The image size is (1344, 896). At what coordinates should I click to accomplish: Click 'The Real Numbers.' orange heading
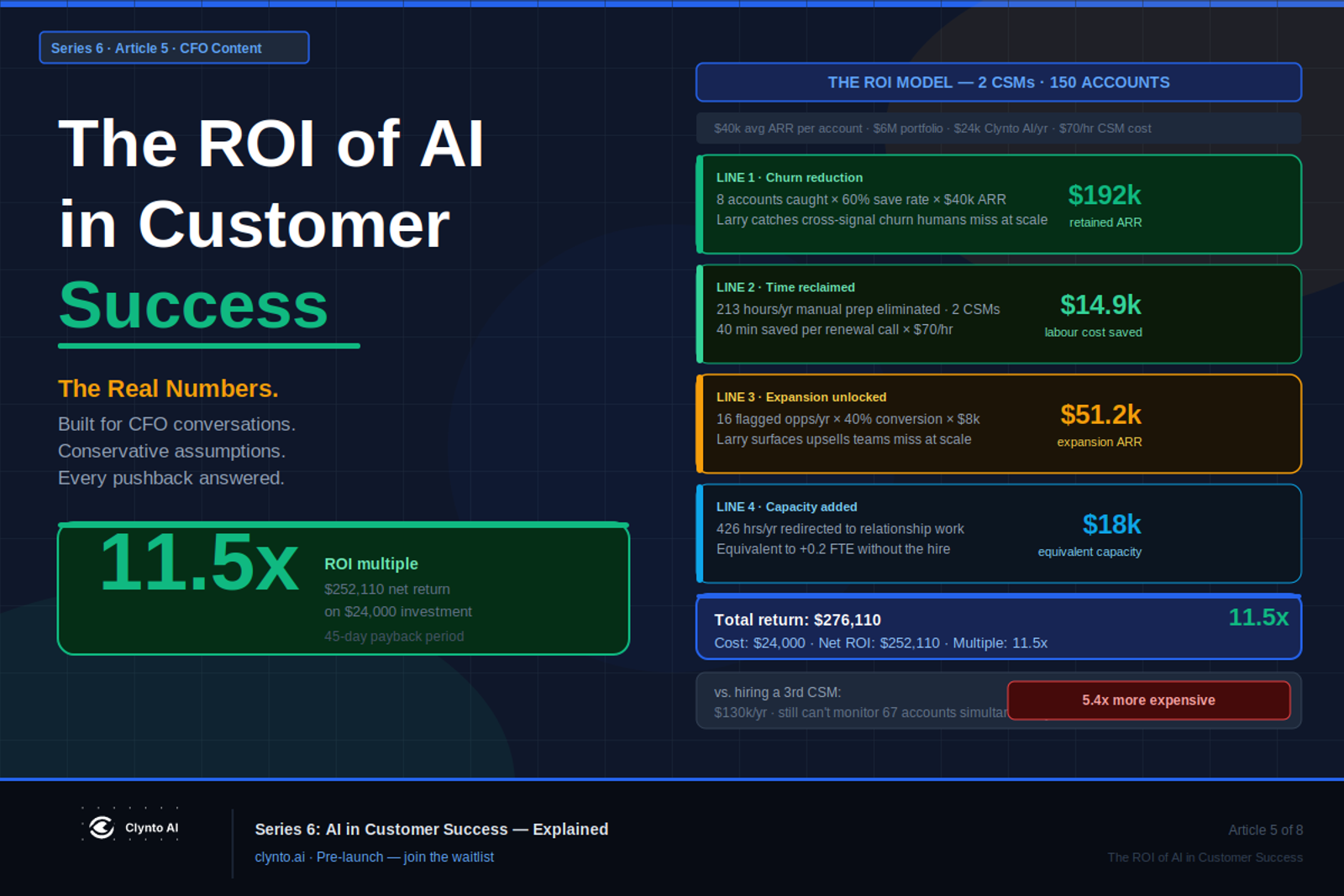(168, 389)
